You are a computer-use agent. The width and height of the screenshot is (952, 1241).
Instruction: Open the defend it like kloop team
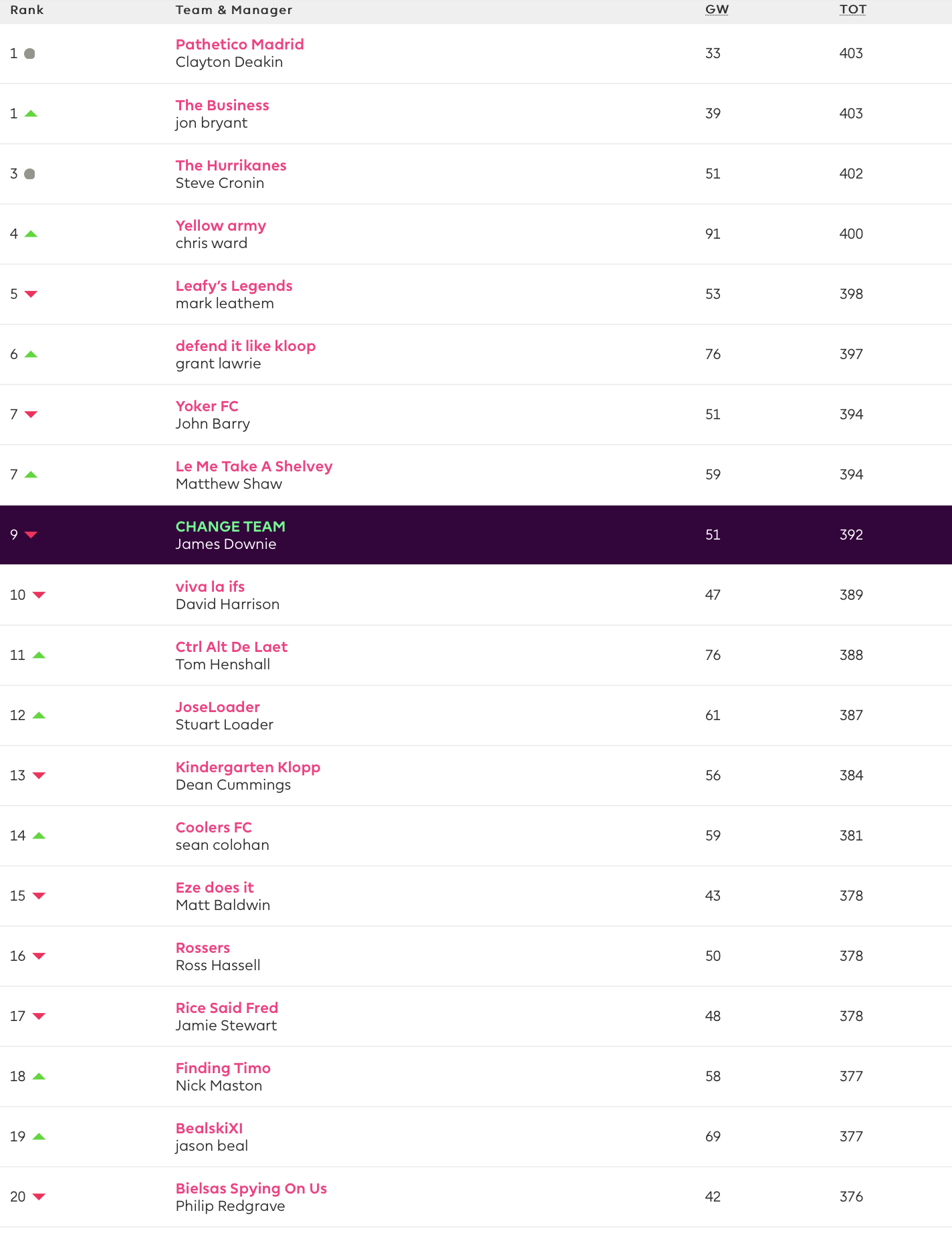pyautogui.click(x=245, y=346)
